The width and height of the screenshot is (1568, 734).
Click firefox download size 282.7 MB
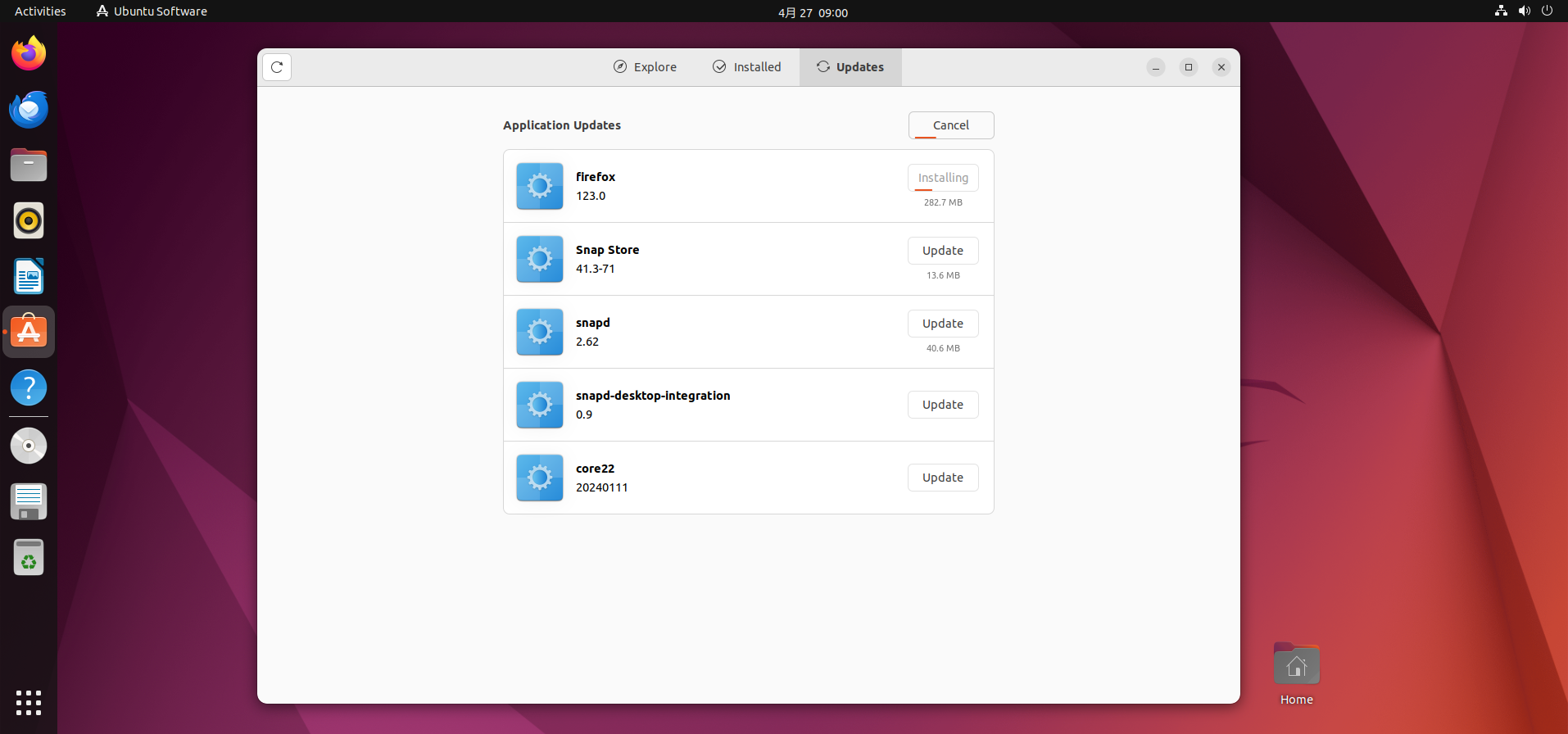click(x=943, y=202)
